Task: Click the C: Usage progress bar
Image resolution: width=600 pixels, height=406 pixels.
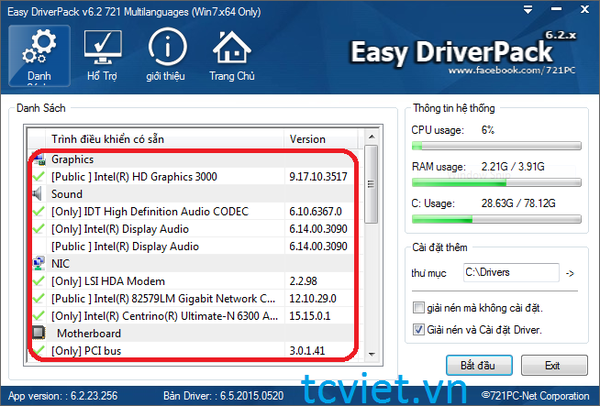Action: click(497, 219)
